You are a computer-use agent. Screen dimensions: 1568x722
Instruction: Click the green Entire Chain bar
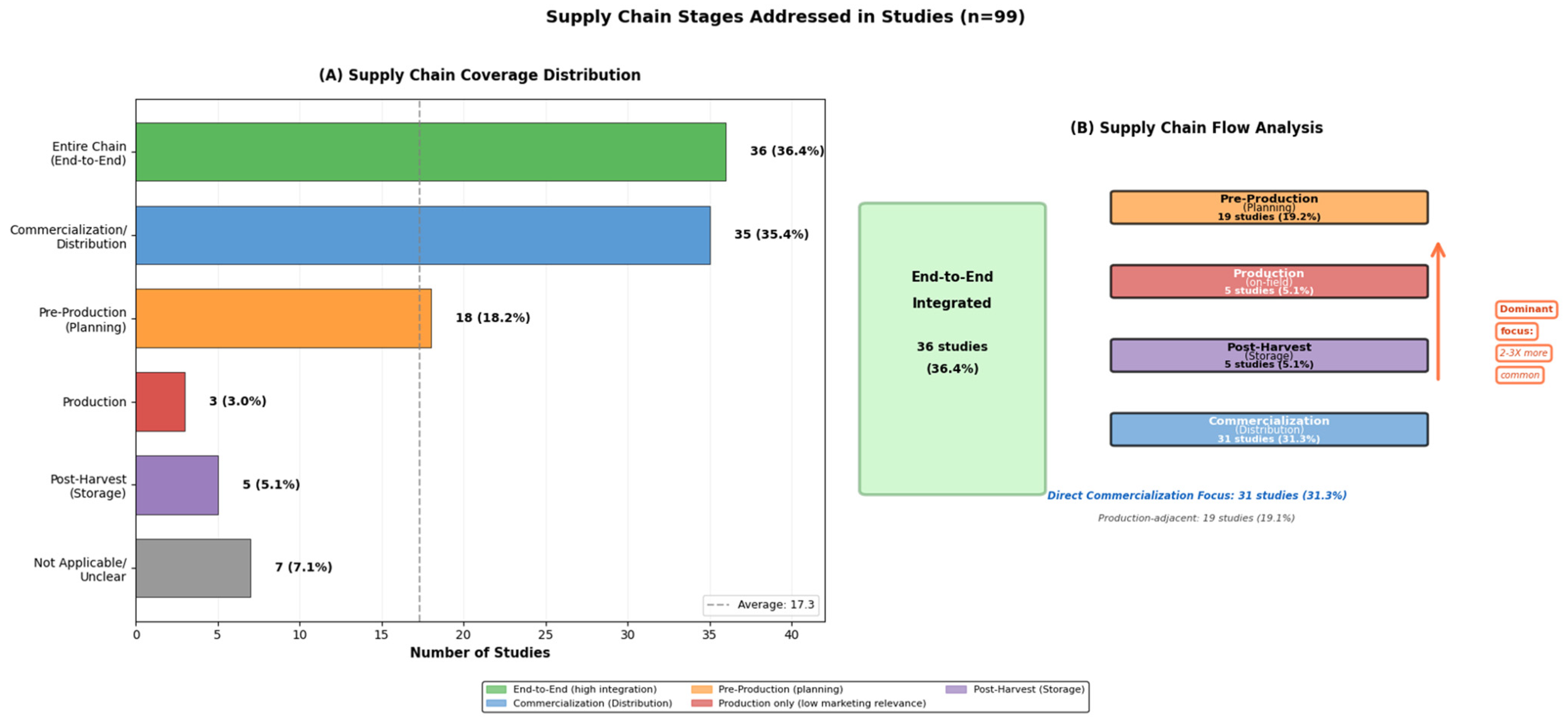430,151
